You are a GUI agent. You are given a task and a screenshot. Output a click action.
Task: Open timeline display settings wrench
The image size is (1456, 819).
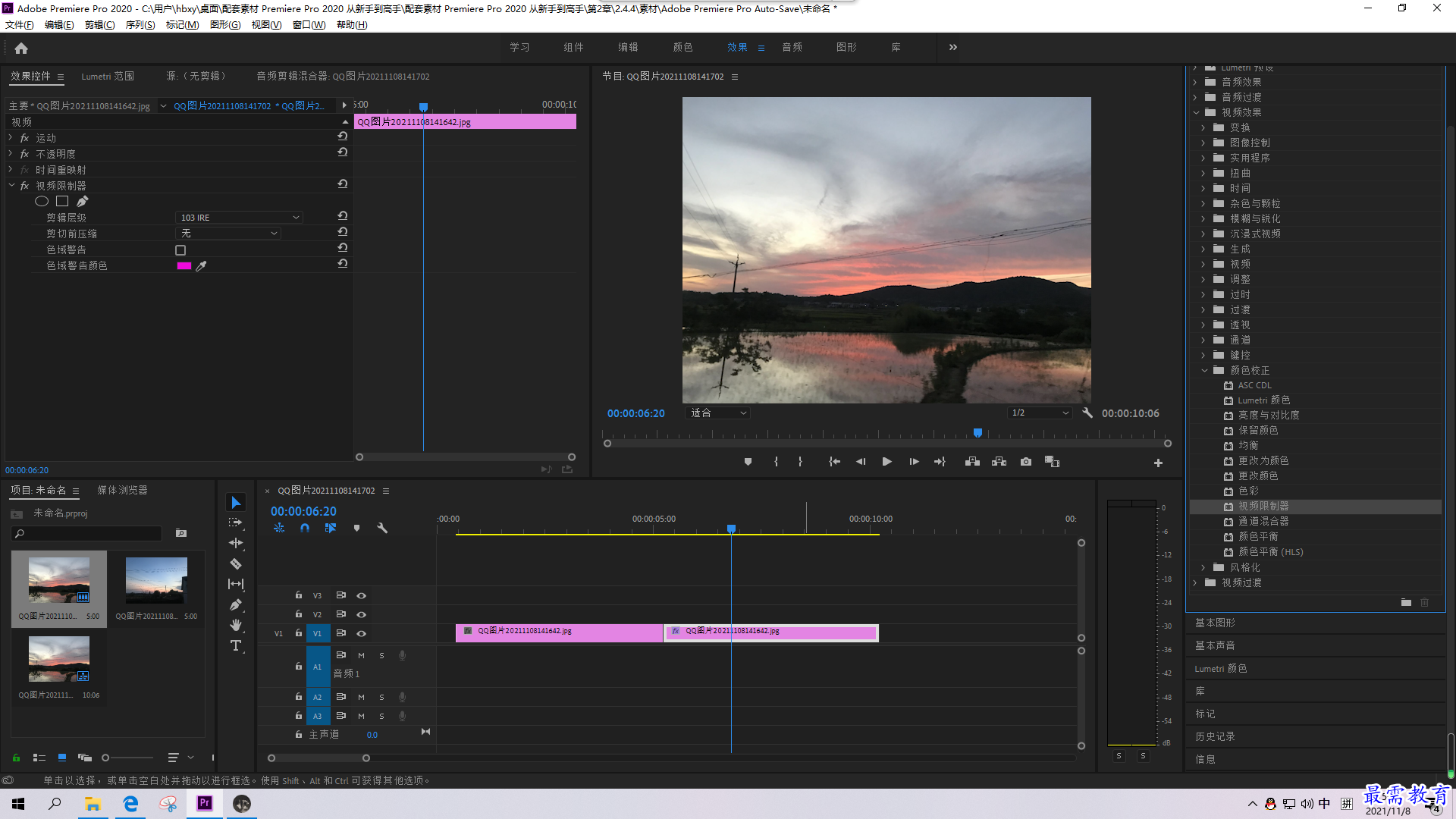[x=382, y=529]
